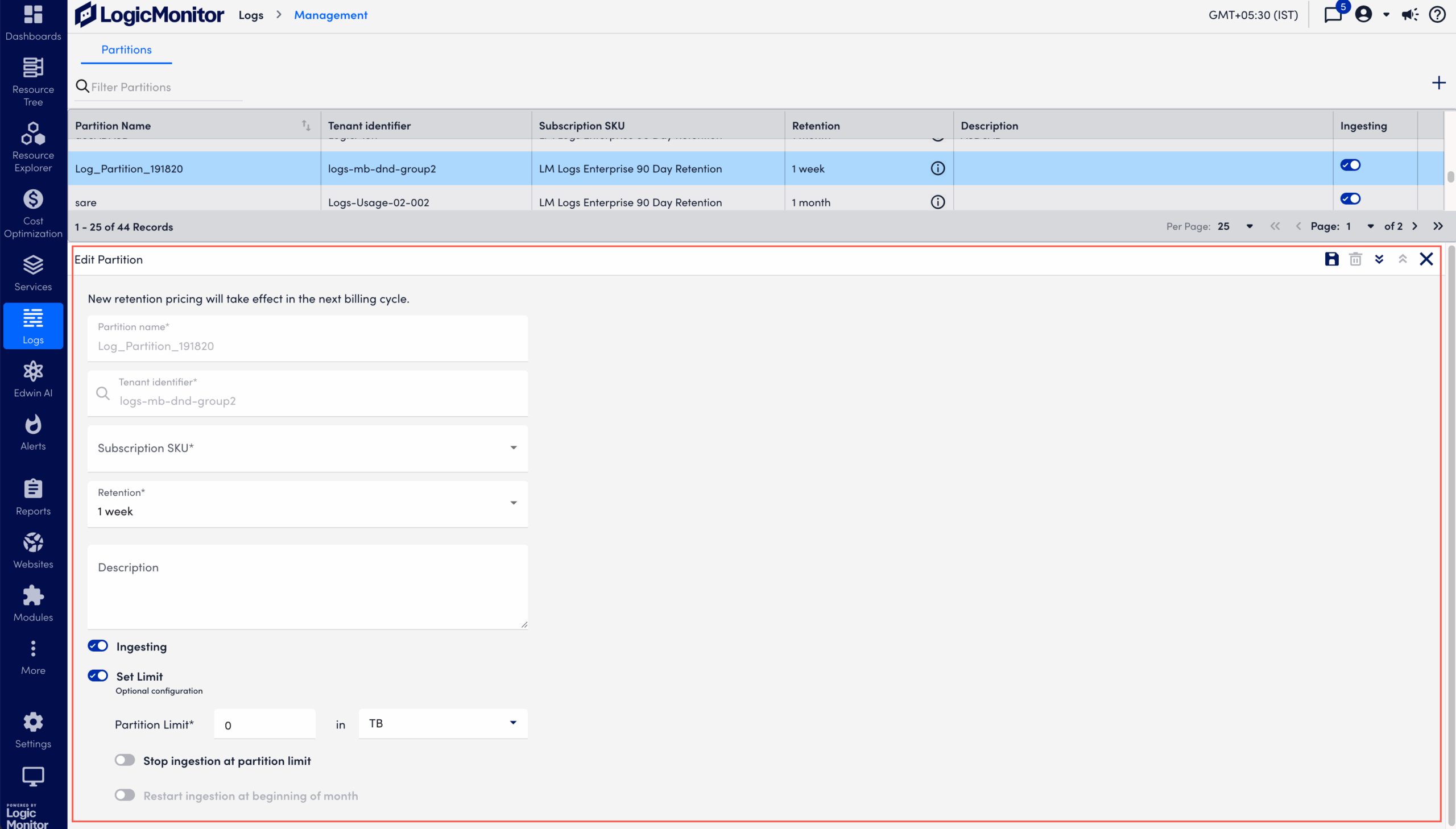Open the Management breadcrumb link
Viewport: 1456px width, 829px height.
330,15
